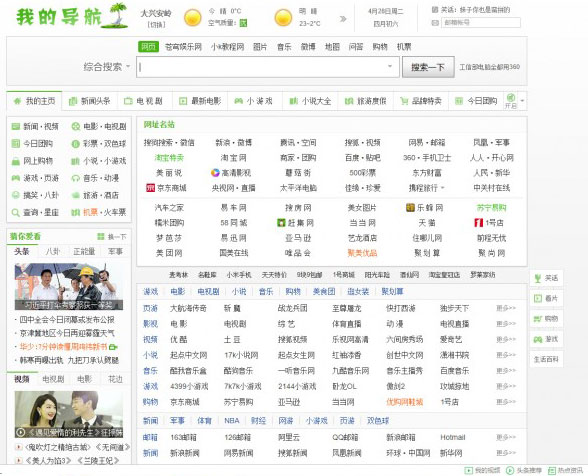
Task: Click the shopping bag icon beside 网上购物
Action: coord(15,161)
